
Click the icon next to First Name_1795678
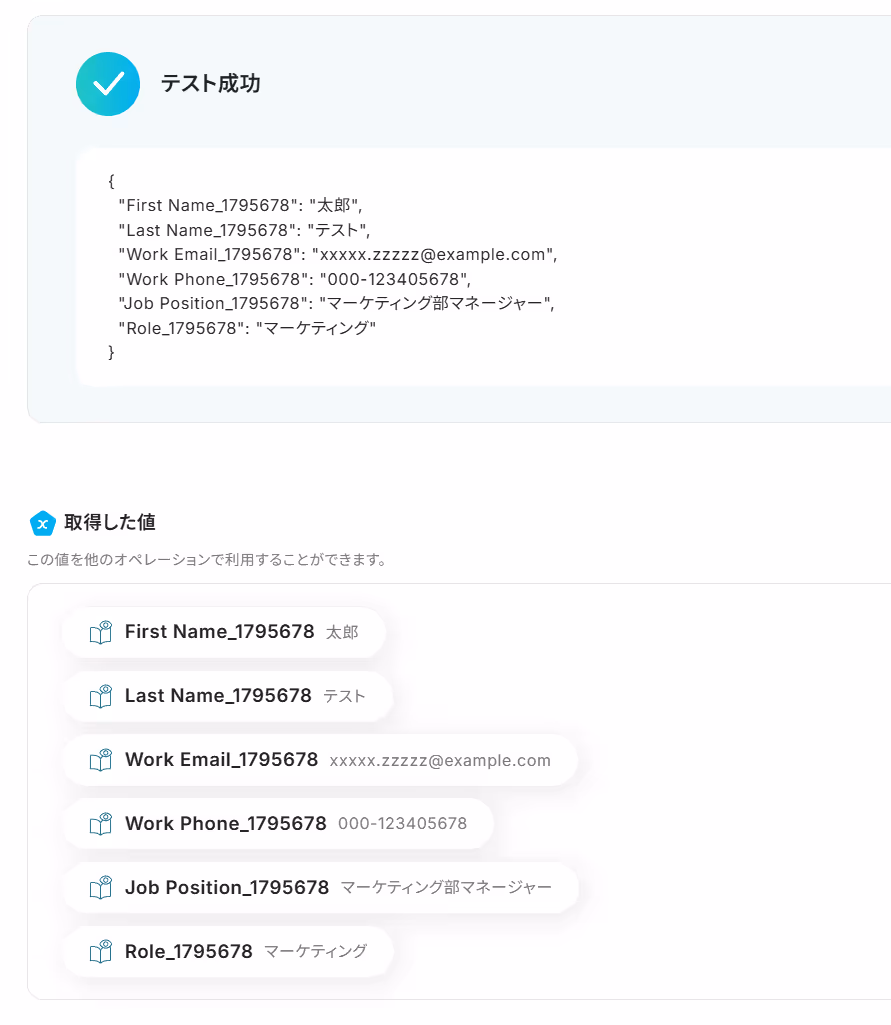101,632
